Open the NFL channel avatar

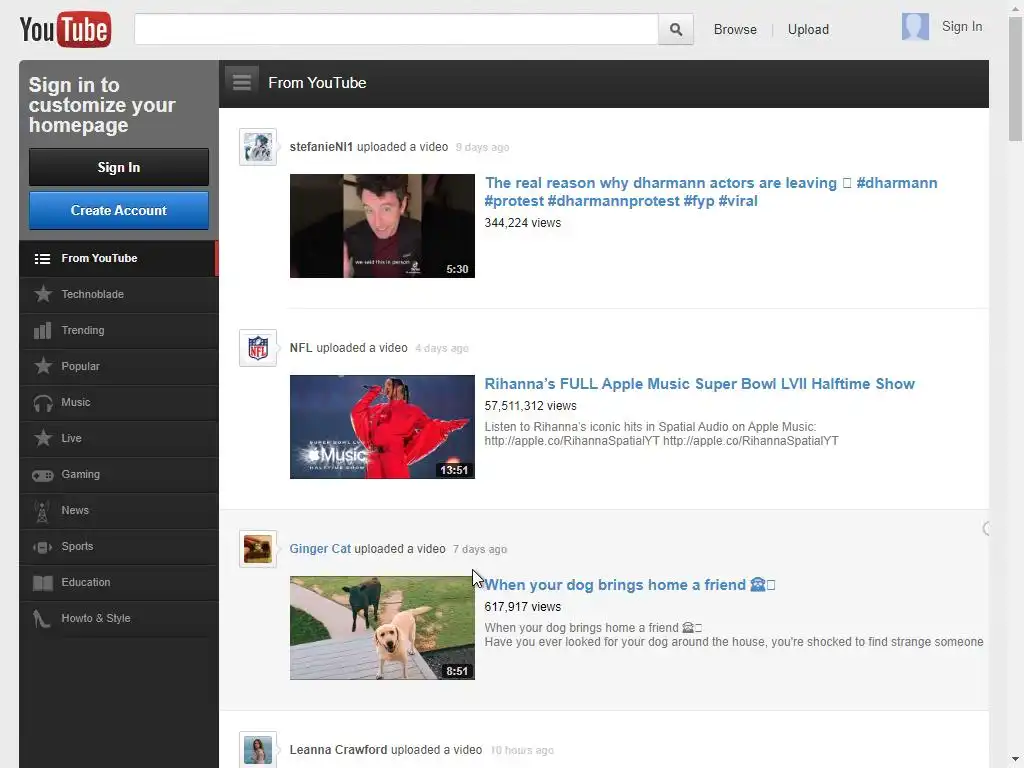pyautogui.click(x=258, y=348)
